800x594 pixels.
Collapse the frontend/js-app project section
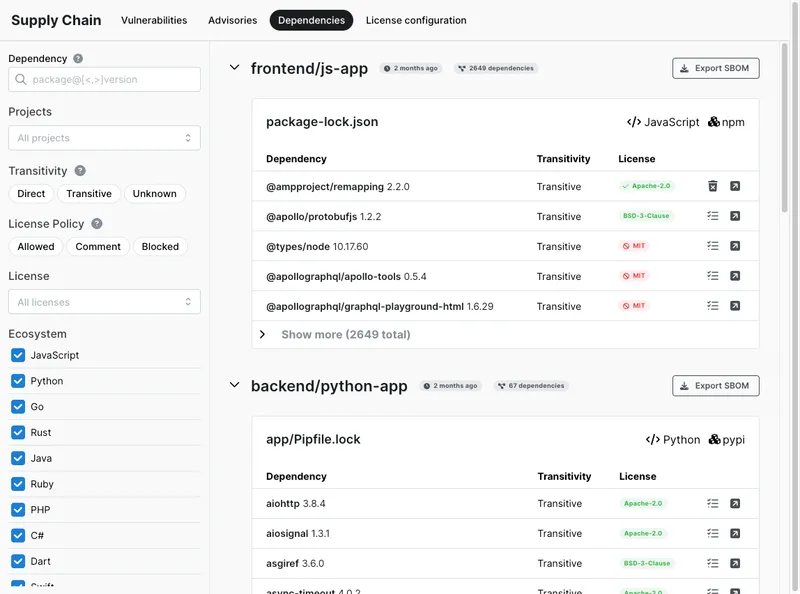point(235,68)
